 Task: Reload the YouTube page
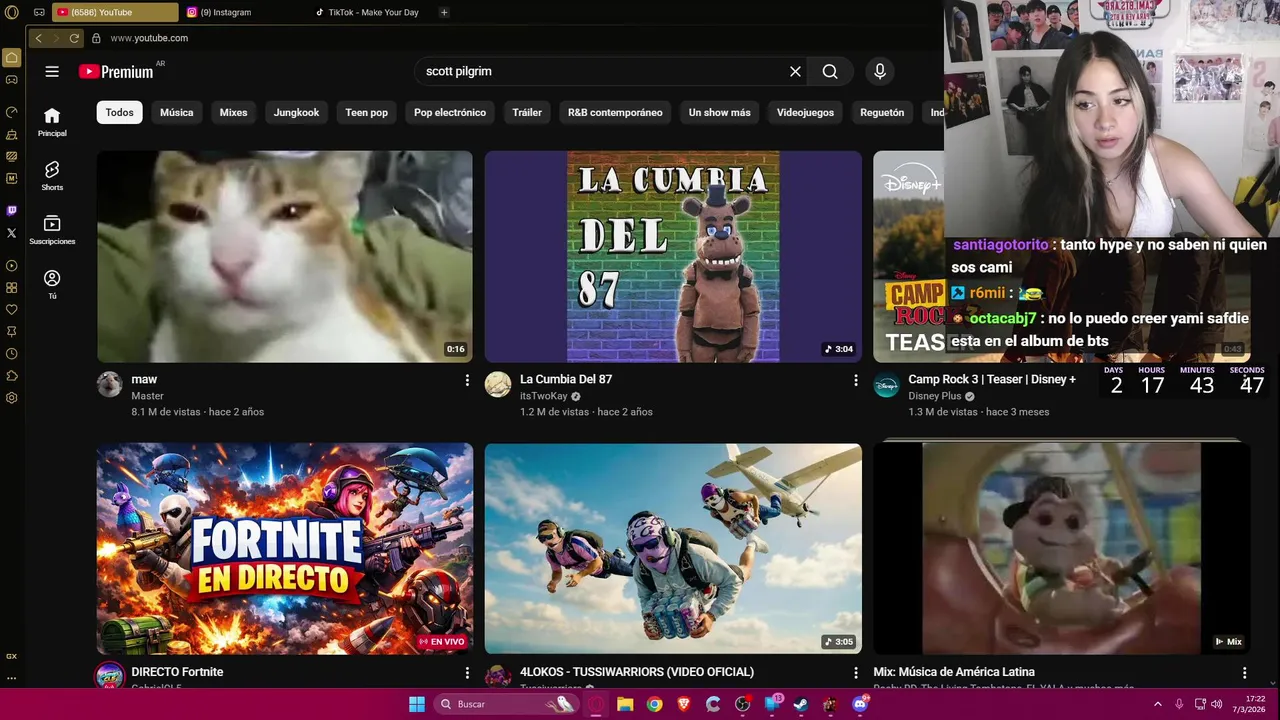pyautogui.click(x=74, y=38)
